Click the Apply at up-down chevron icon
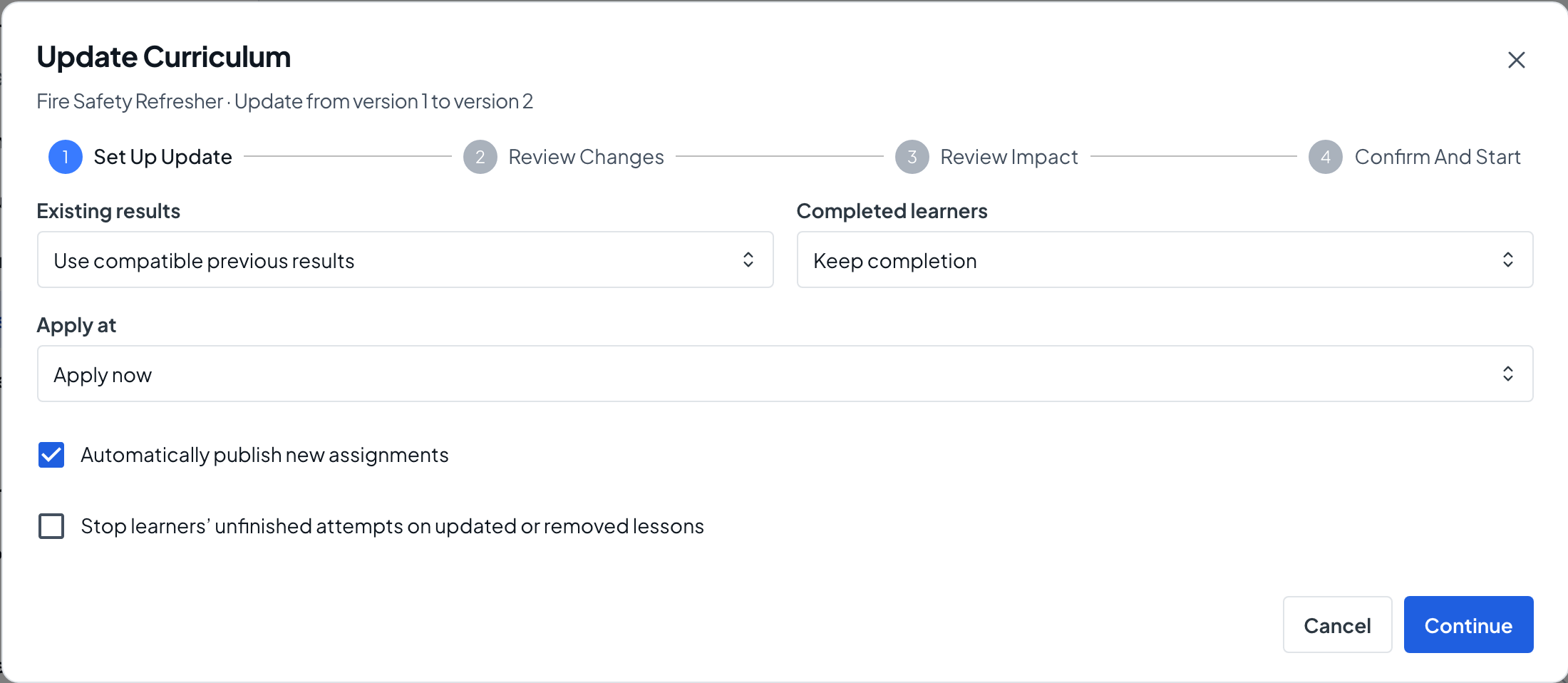 1508,374
